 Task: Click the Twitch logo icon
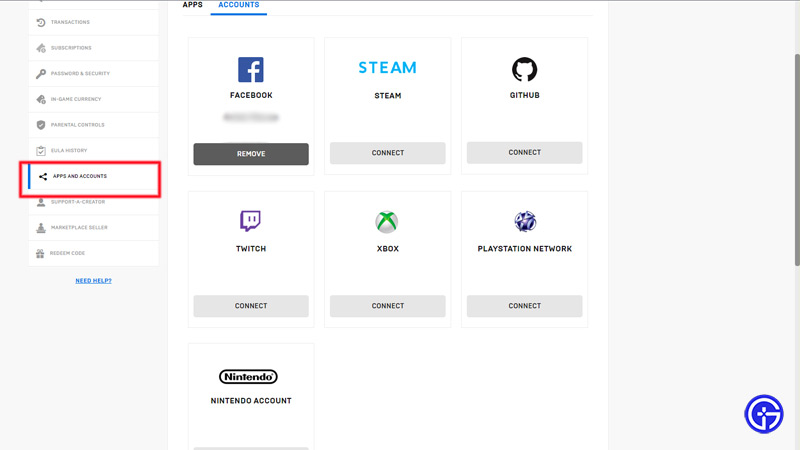tap(251, 221)
